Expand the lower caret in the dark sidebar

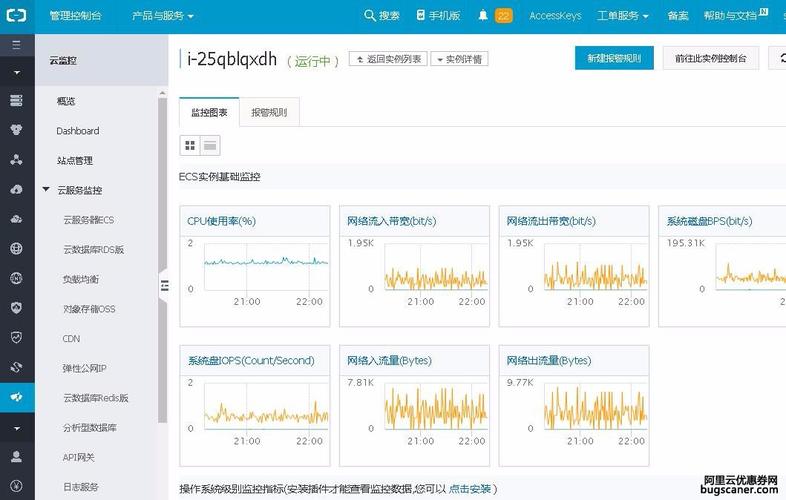pyautogui.click(x=17, y=429)
